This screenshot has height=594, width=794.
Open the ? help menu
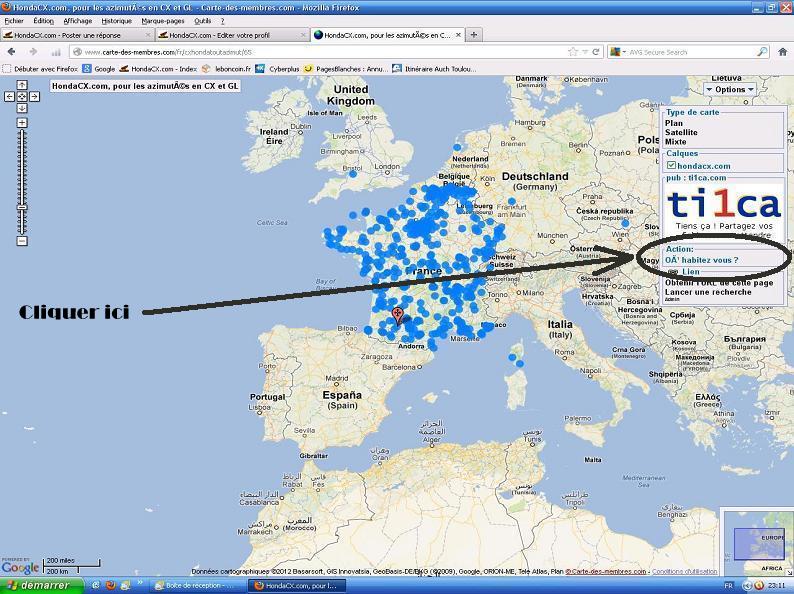tap(222, 21)
